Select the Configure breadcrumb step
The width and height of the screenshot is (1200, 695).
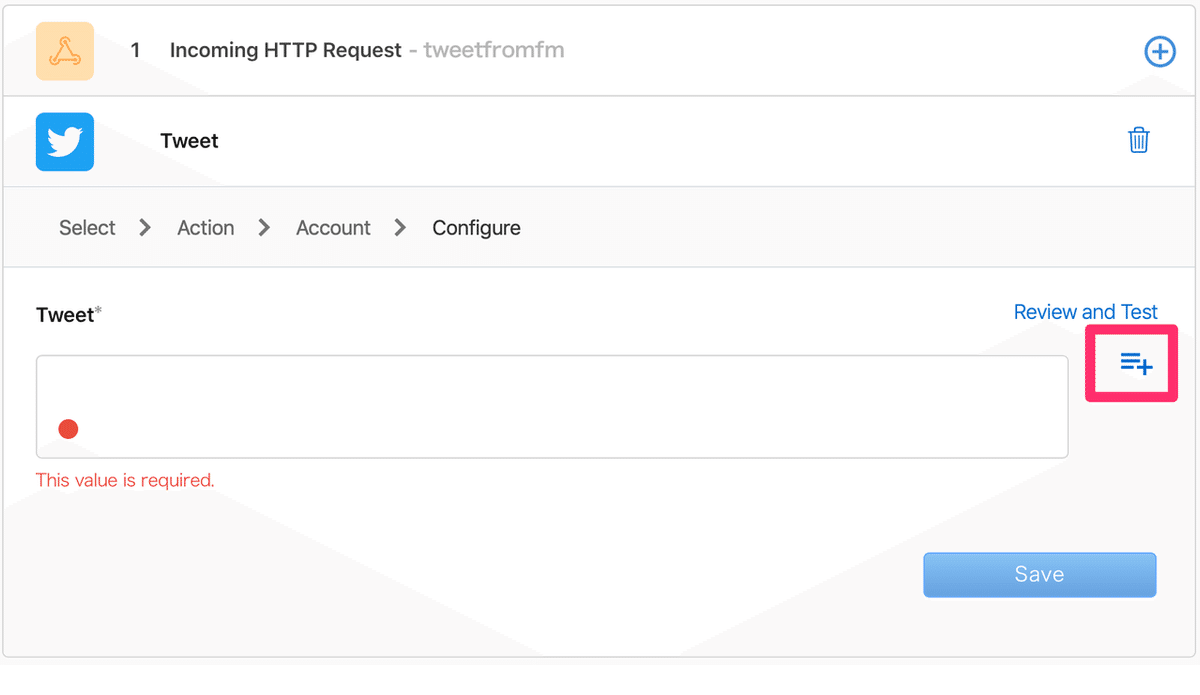click(x=476, y=228)
